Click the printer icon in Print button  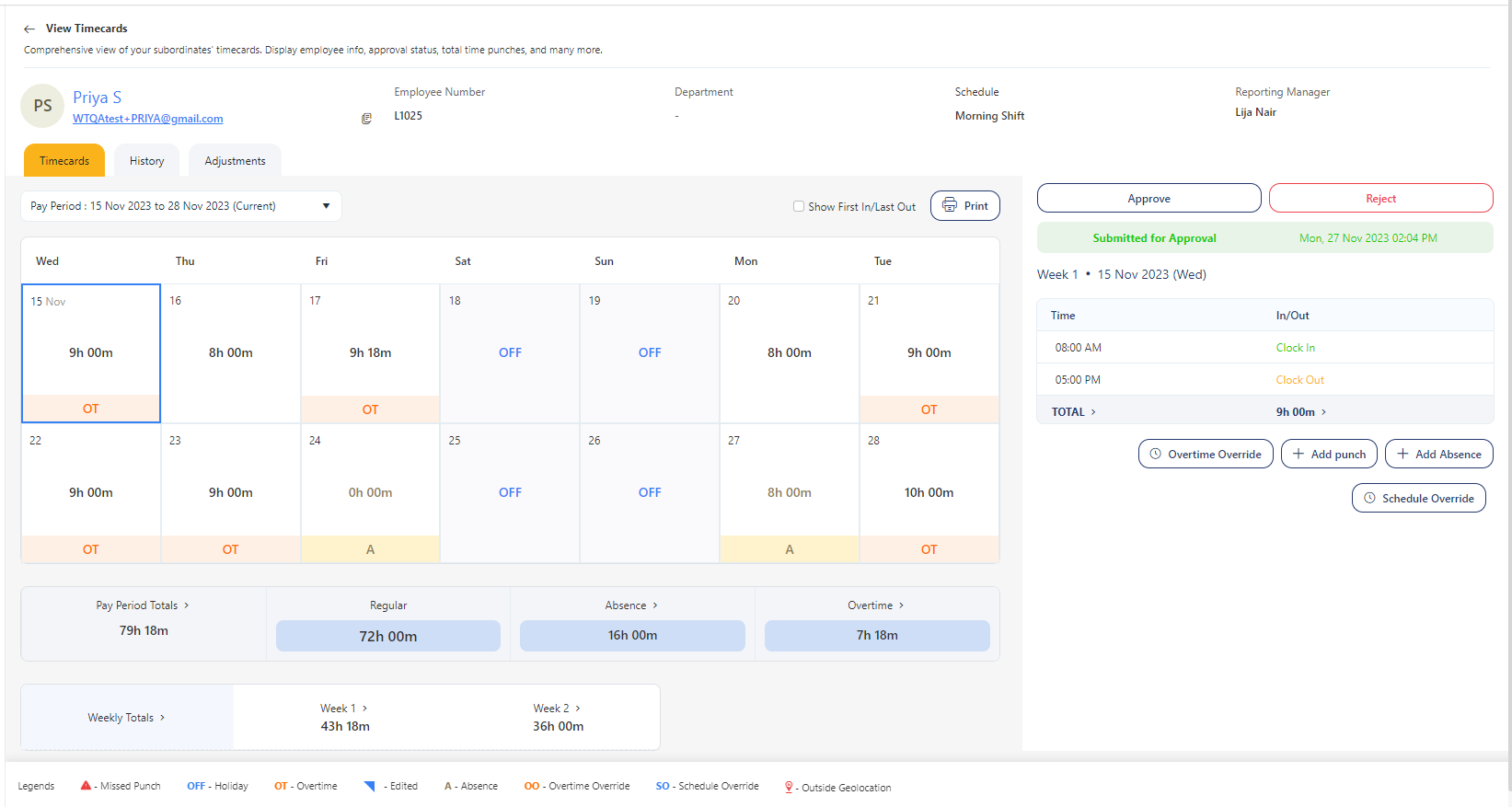click(950, 206)
